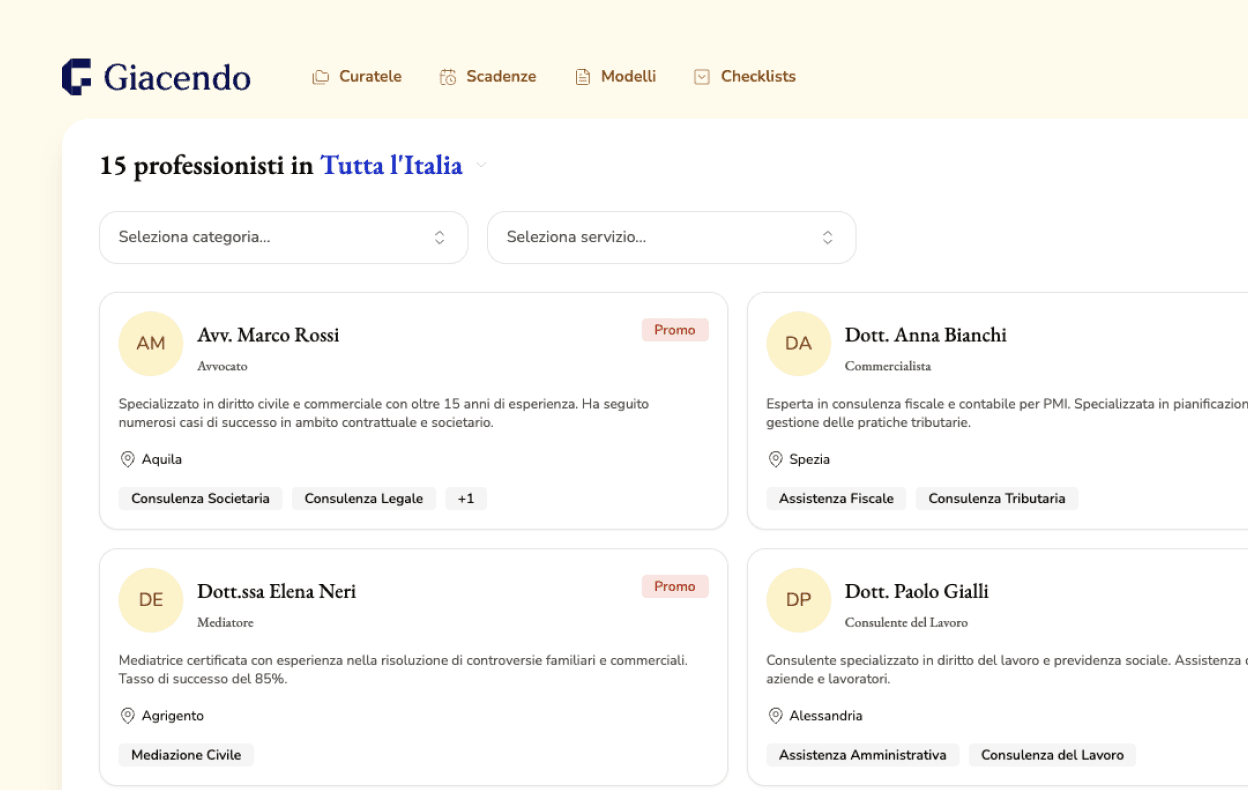Image resolution: width=1248 pixels, height=790 pixels.
Task: Open Avv. Marco Rossi profile name
Action: [268, 335]
